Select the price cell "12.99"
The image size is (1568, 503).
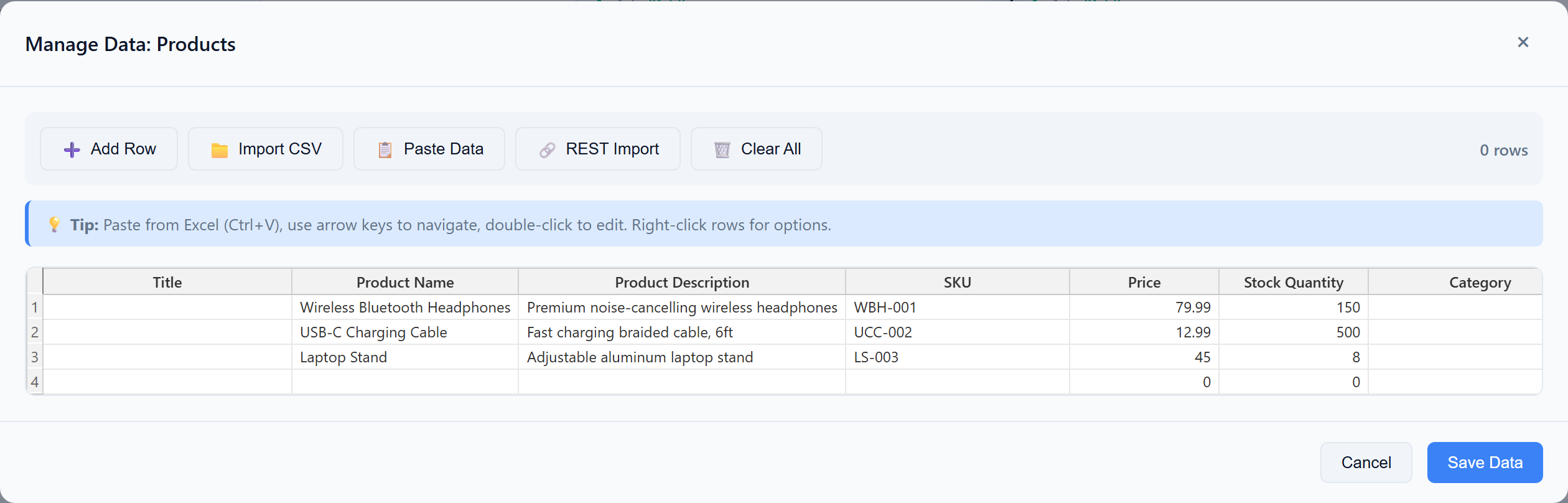point(1144,332)
